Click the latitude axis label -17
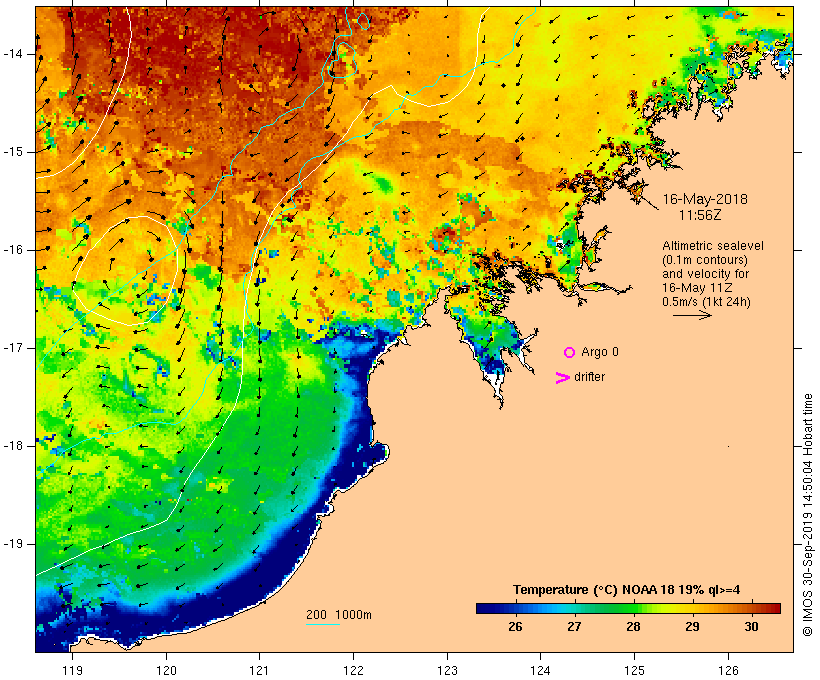 click(13, 348)
